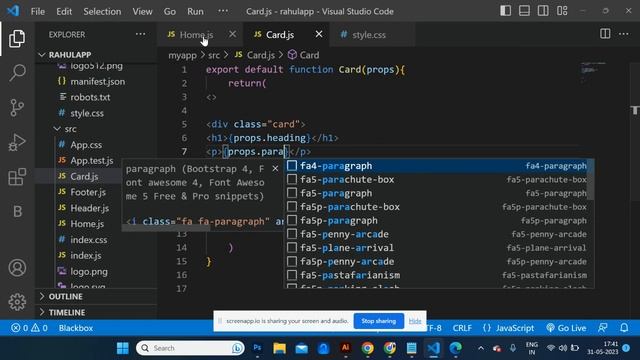Screen dimensions: 640x360
Task: Click Stop sharing button
Action: tap(378, 321)
